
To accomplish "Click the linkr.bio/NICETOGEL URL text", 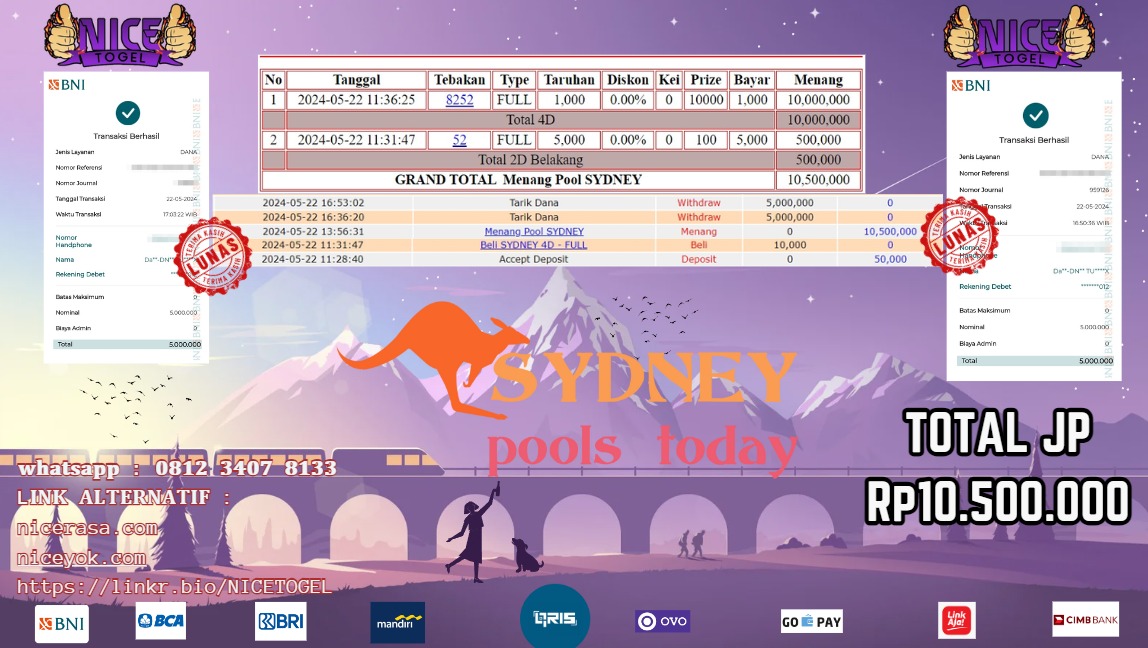I will click(174, 587).
